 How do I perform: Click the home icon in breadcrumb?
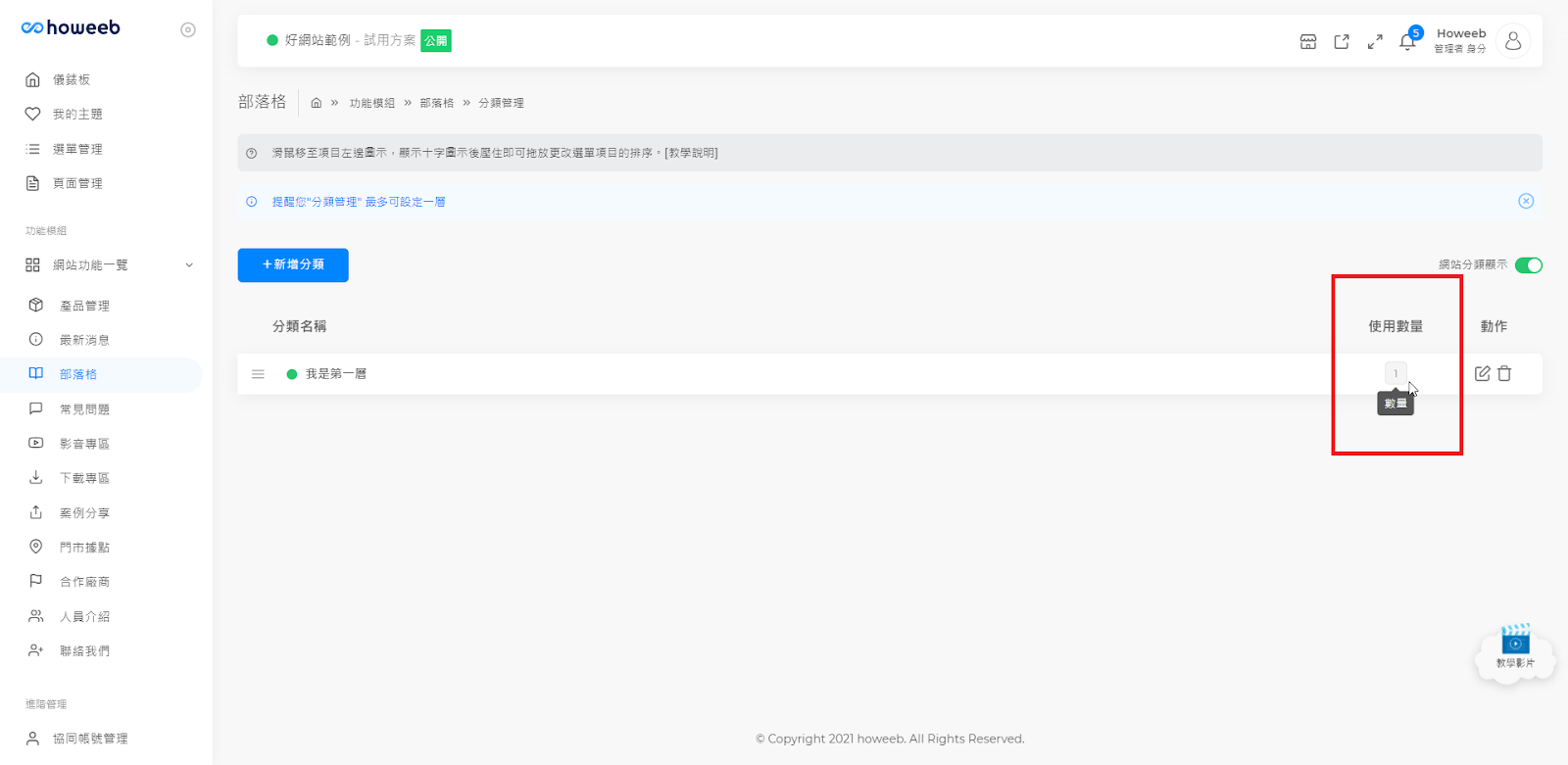point(316,103)
